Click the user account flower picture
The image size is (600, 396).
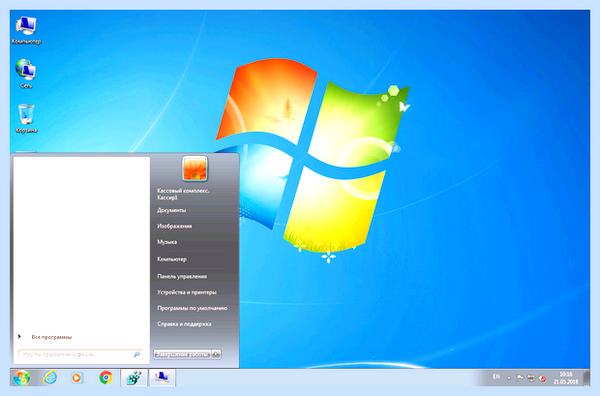(x=195, y=168)
